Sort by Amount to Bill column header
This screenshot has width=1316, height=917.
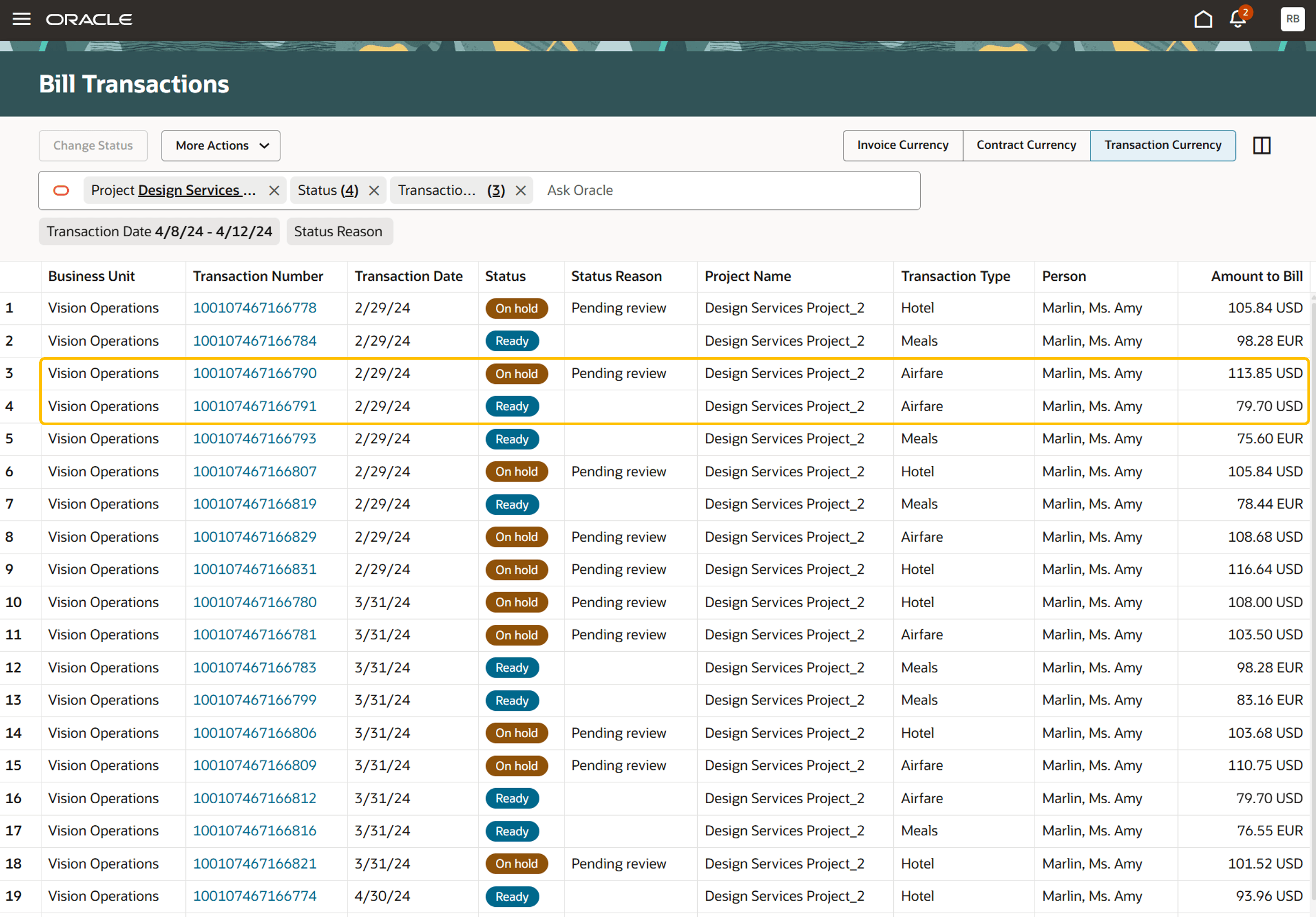[x=1256, y=276]
